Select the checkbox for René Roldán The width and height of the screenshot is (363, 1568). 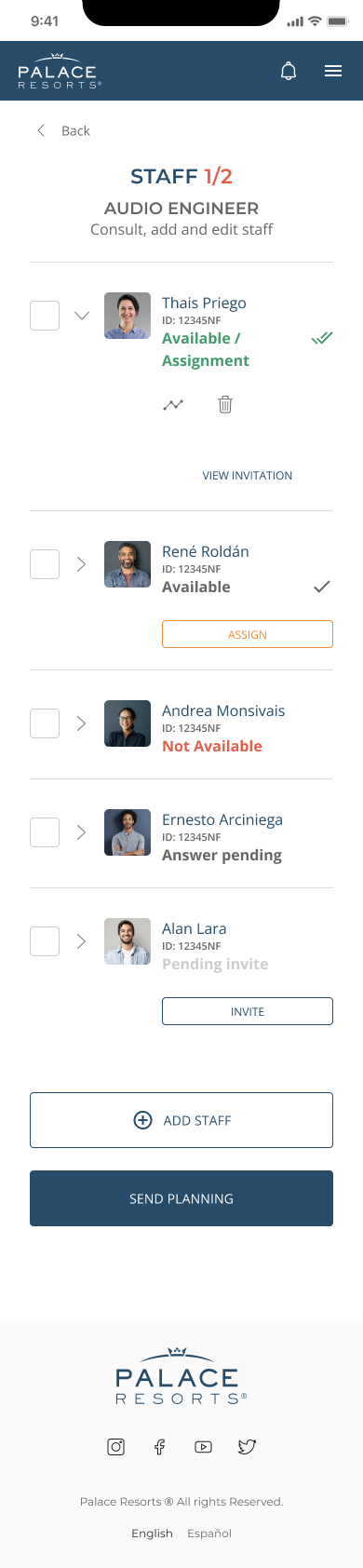tap(45, 564)
